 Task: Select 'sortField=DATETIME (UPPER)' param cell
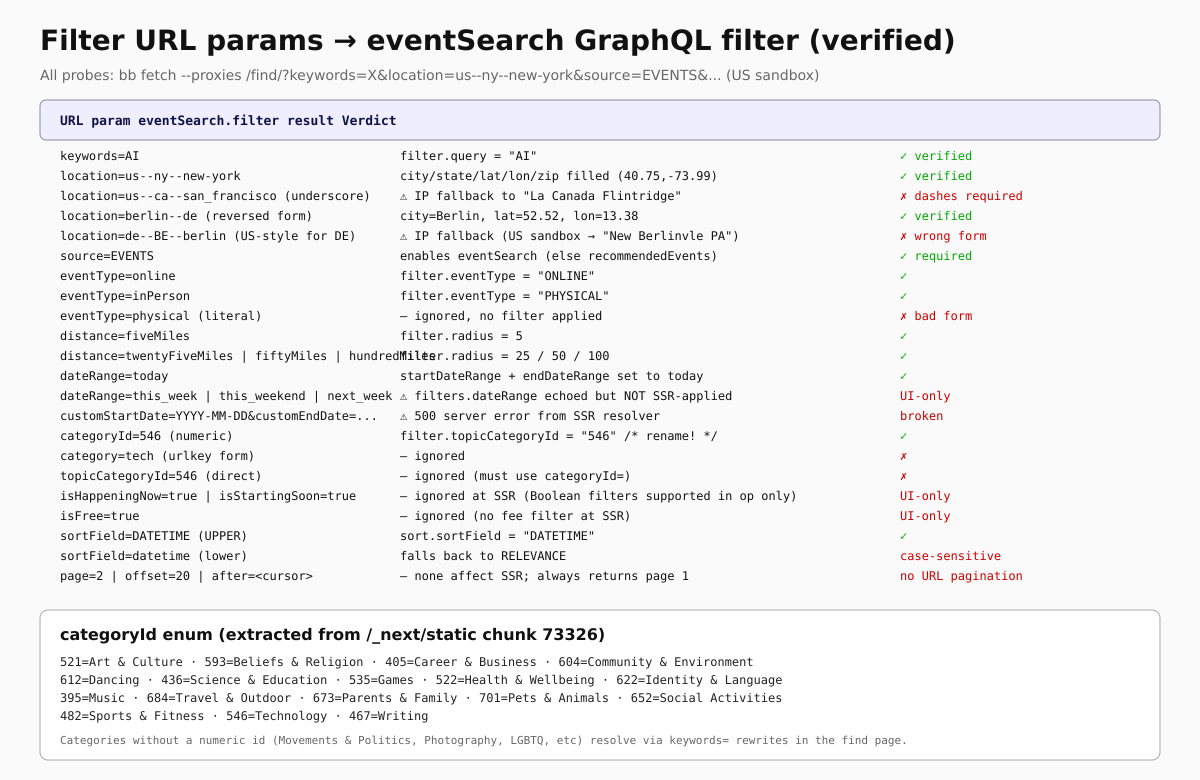pos(154,536)
